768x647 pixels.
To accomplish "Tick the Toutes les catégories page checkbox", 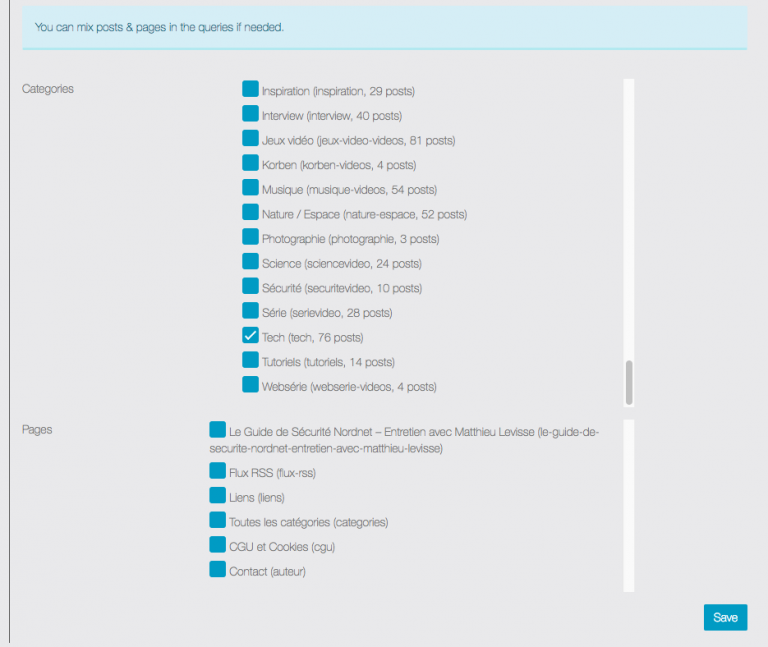I will pos(217,520).
